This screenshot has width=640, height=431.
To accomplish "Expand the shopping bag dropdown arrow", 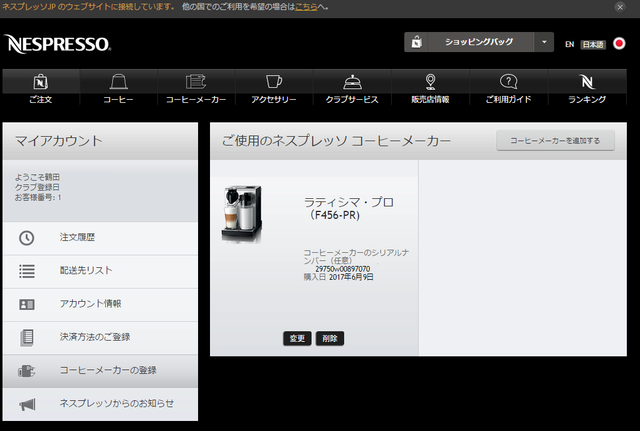I will (x=544, y=42).
